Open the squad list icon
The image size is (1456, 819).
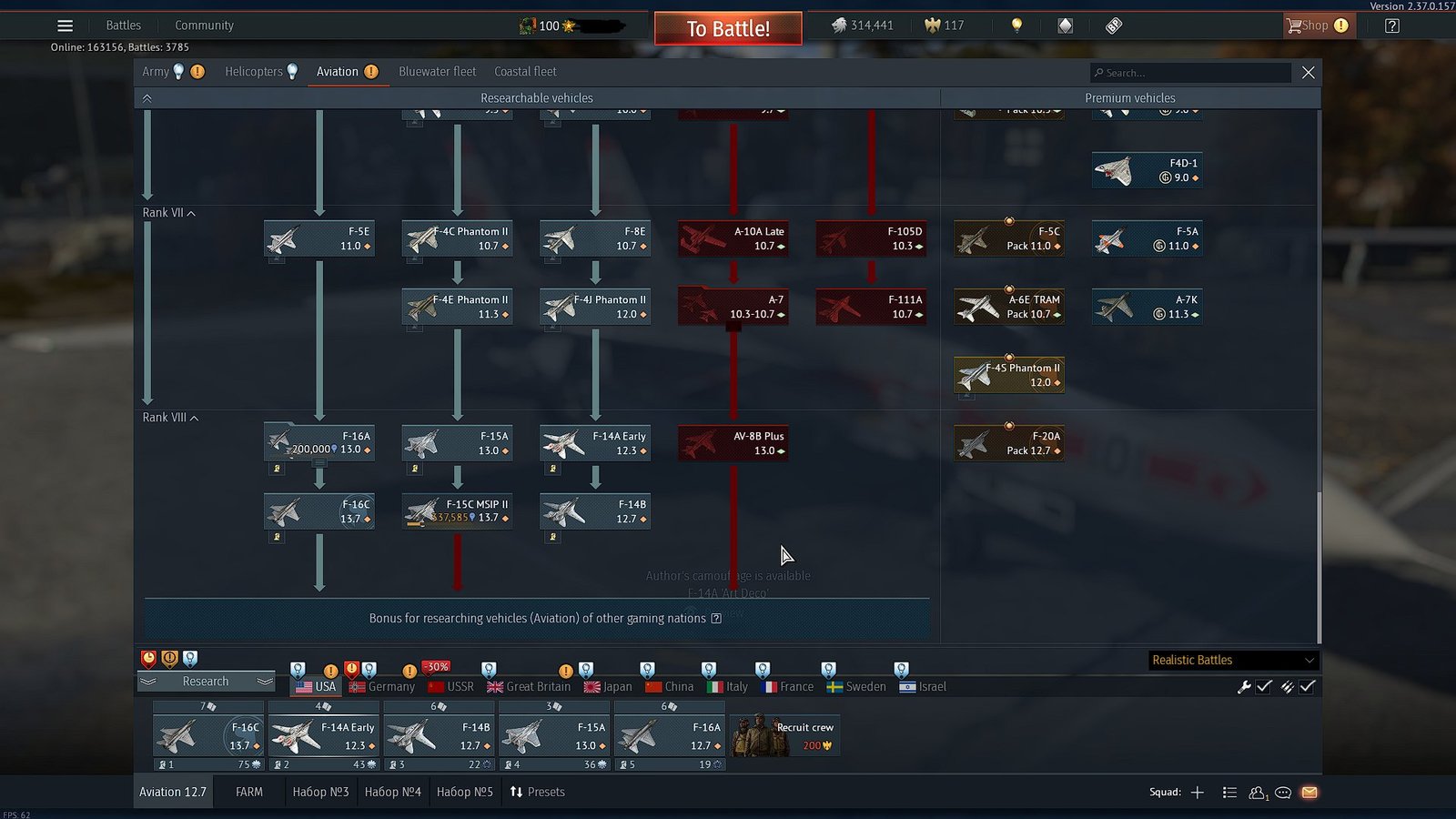(x=1229, y=793)
